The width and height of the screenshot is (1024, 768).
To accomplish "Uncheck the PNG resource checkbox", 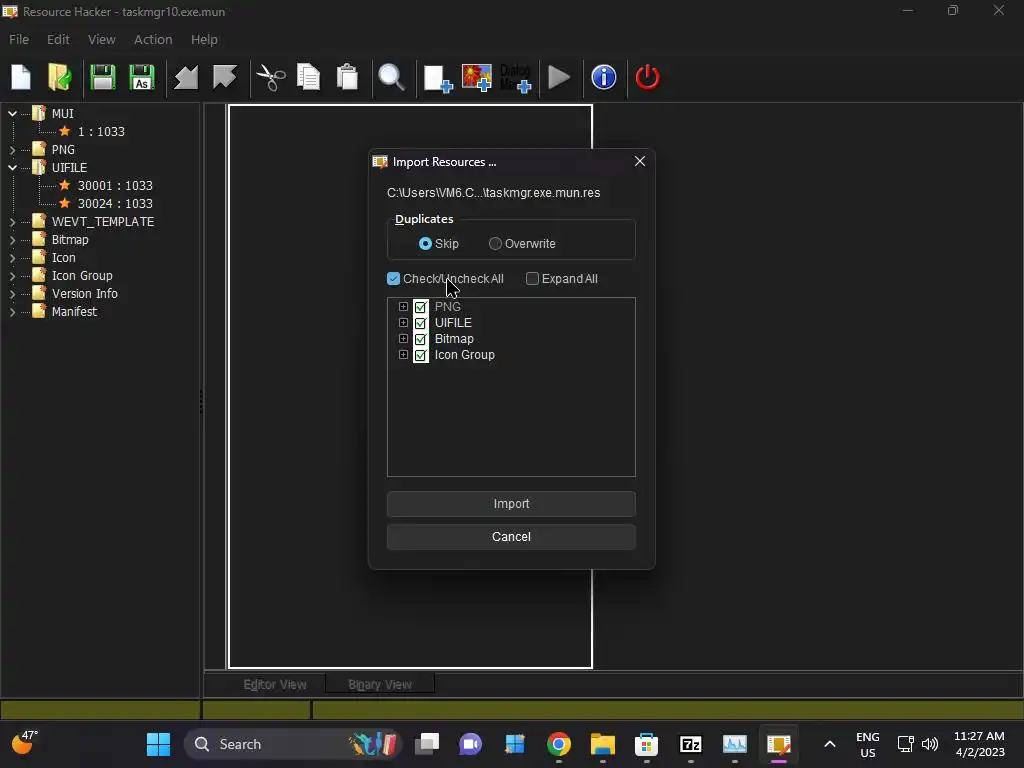I will click(421, 307).
